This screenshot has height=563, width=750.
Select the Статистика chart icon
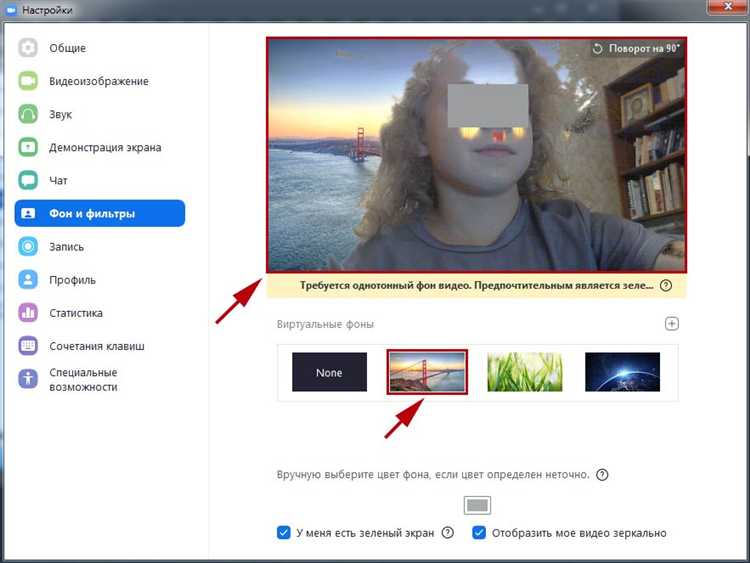[x=28, y=313]
